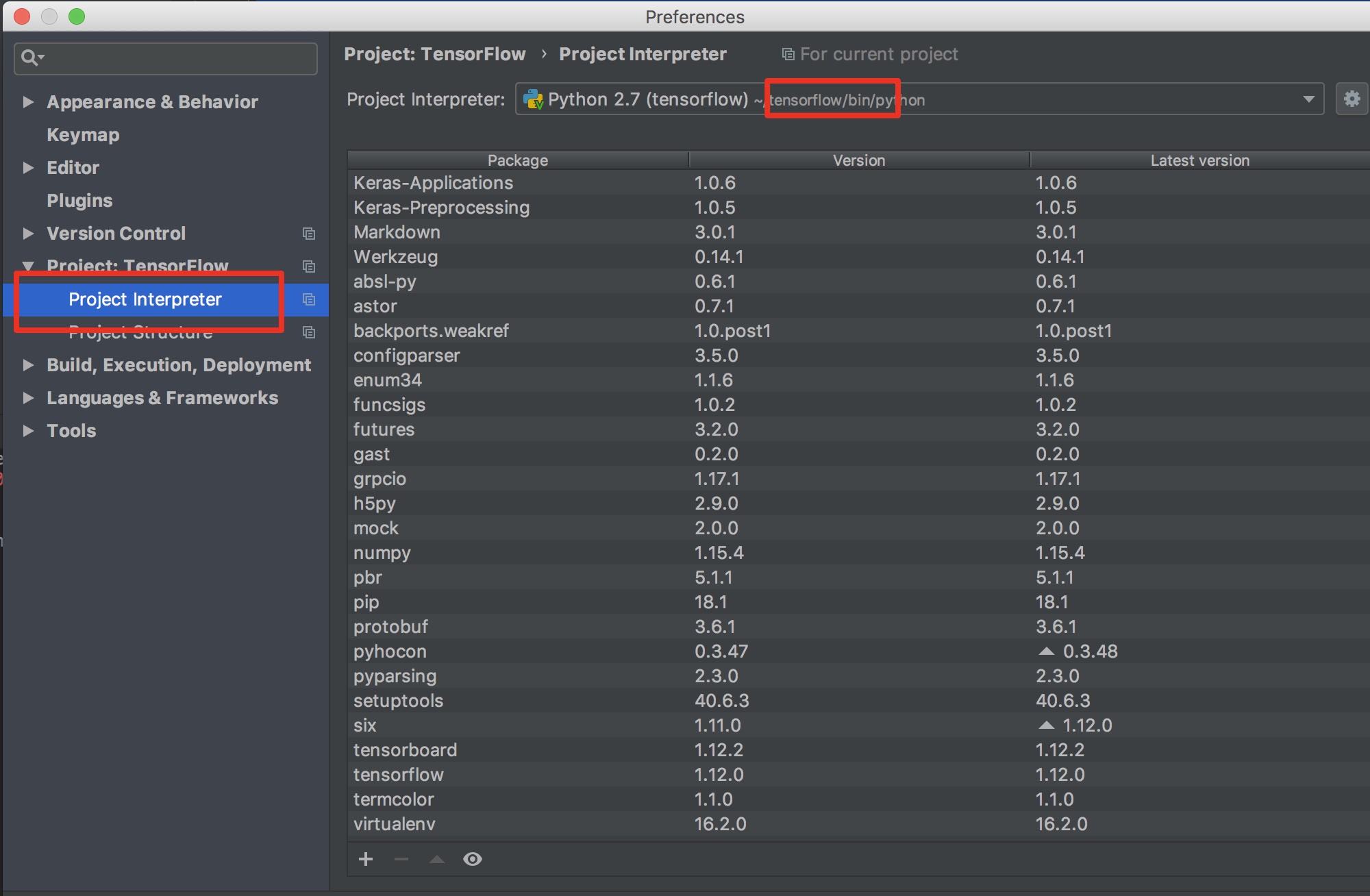This screenshot has width=1370, height=896.
Task: Sort by Latest version column header
Action: 1200,160
